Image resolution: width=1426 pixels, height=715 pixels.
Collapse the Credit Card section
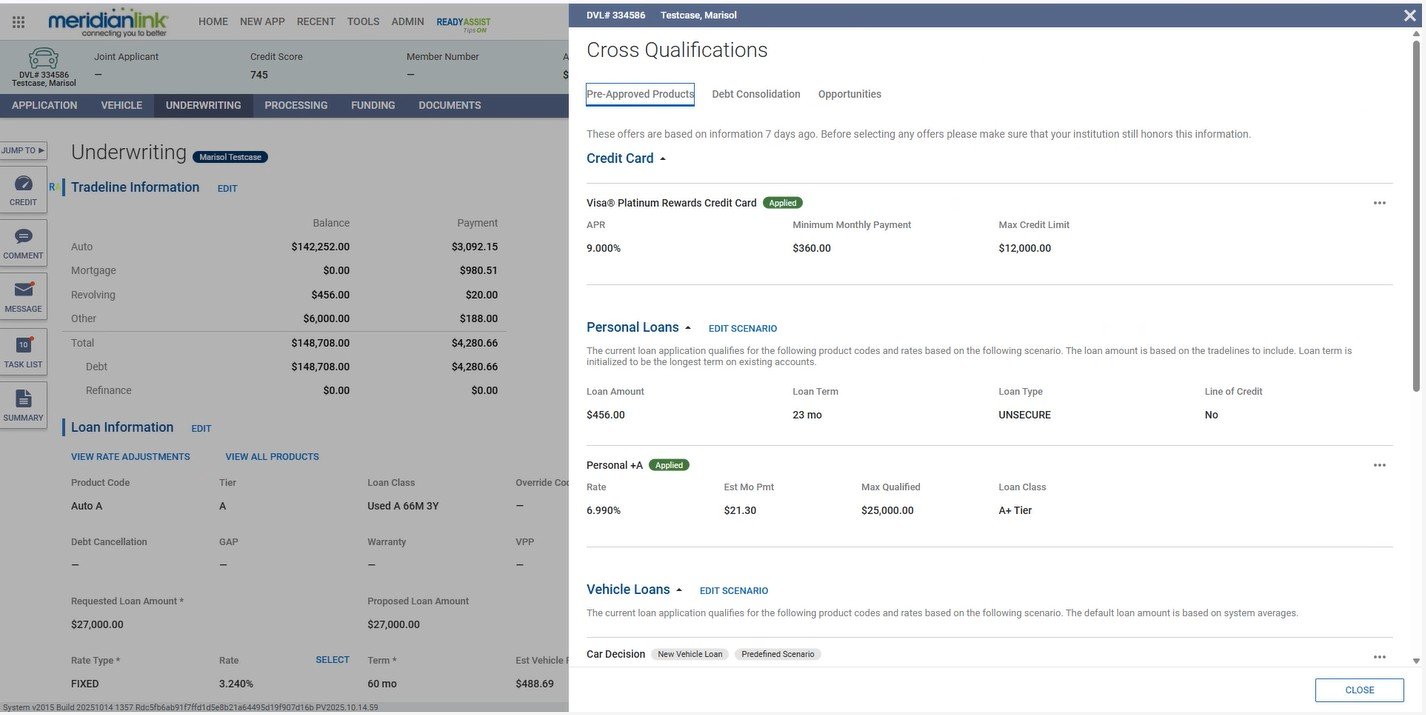pyautogui.click(x=662, y=159)
